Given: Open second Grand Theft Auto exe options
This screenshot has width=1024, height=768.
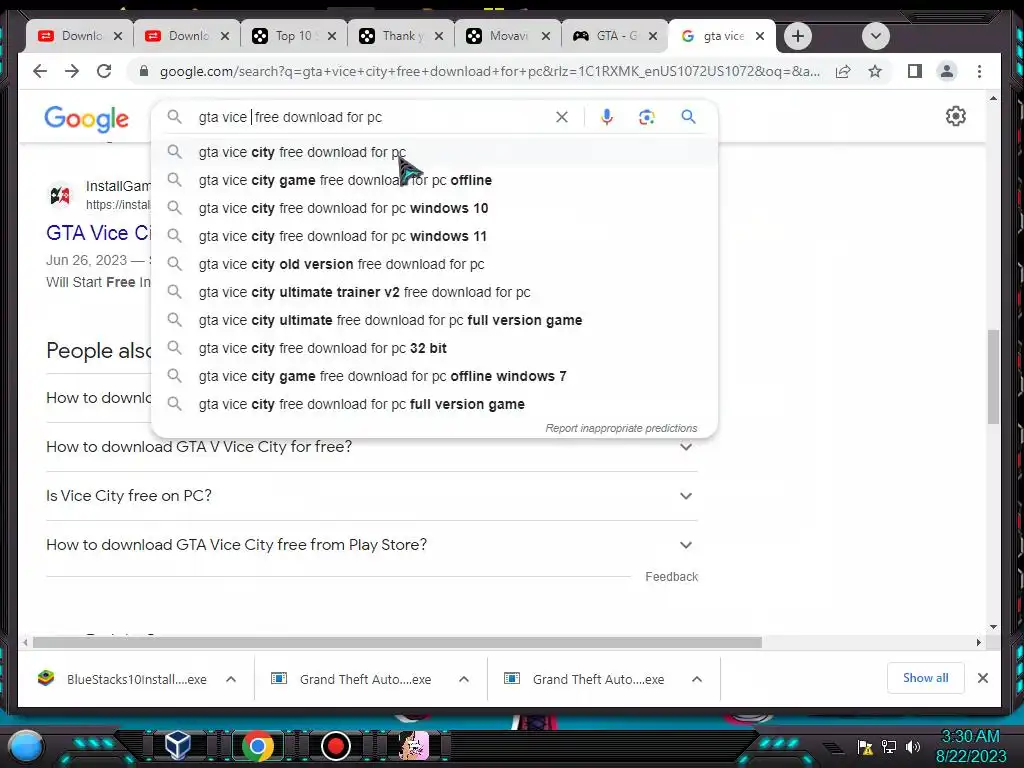Looking at the screenshot, I should [x=464, y=679].
